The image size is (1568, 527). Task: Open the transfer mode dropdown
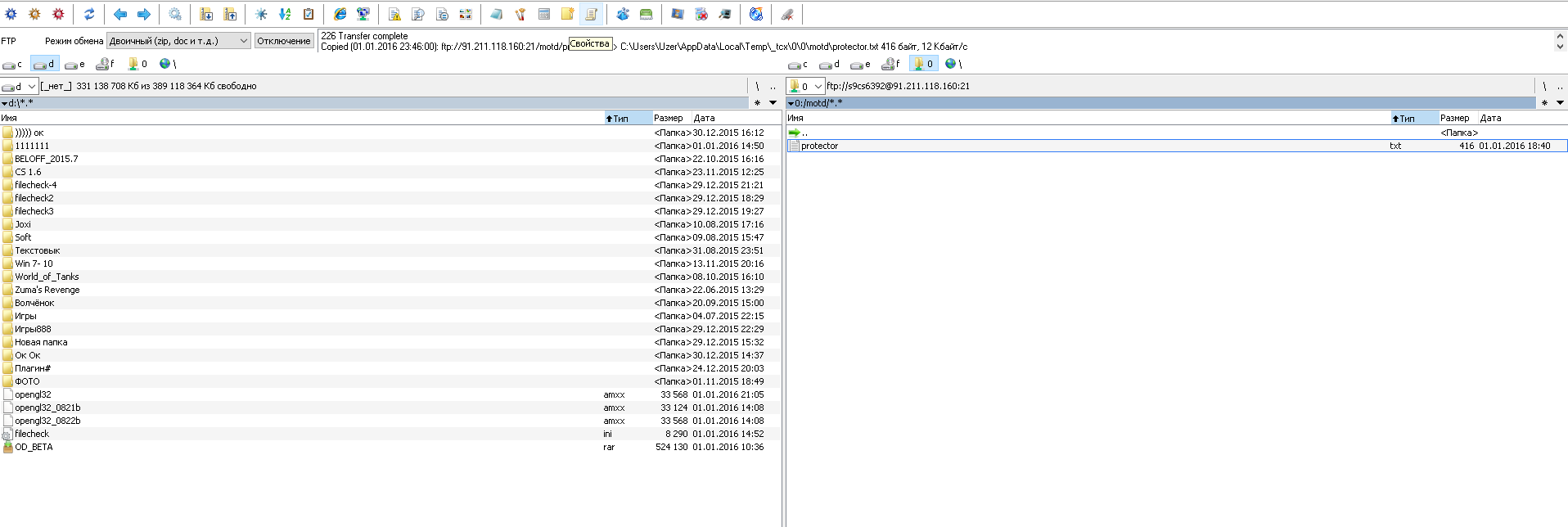[178, 41]
